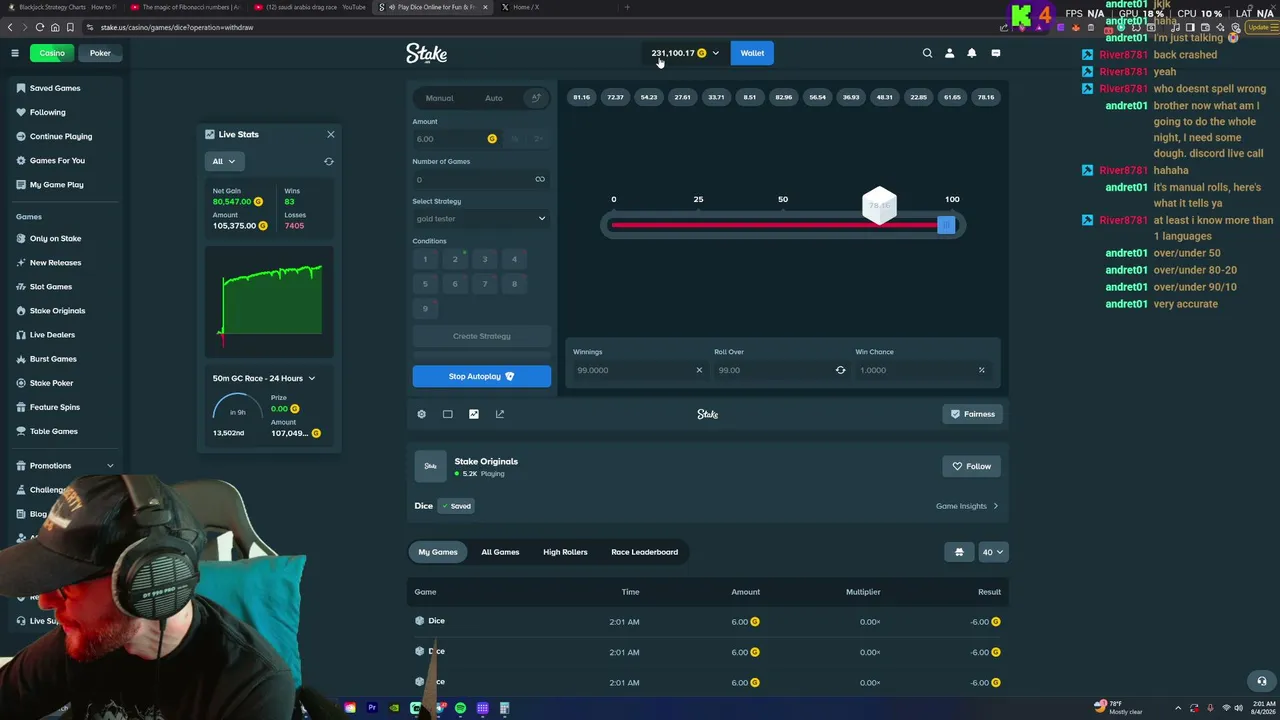Image resolution: width=1280 pixels, height=720 pixels.
Task: Open Continue Playing in sidebar
Action: tap(61, 136)
